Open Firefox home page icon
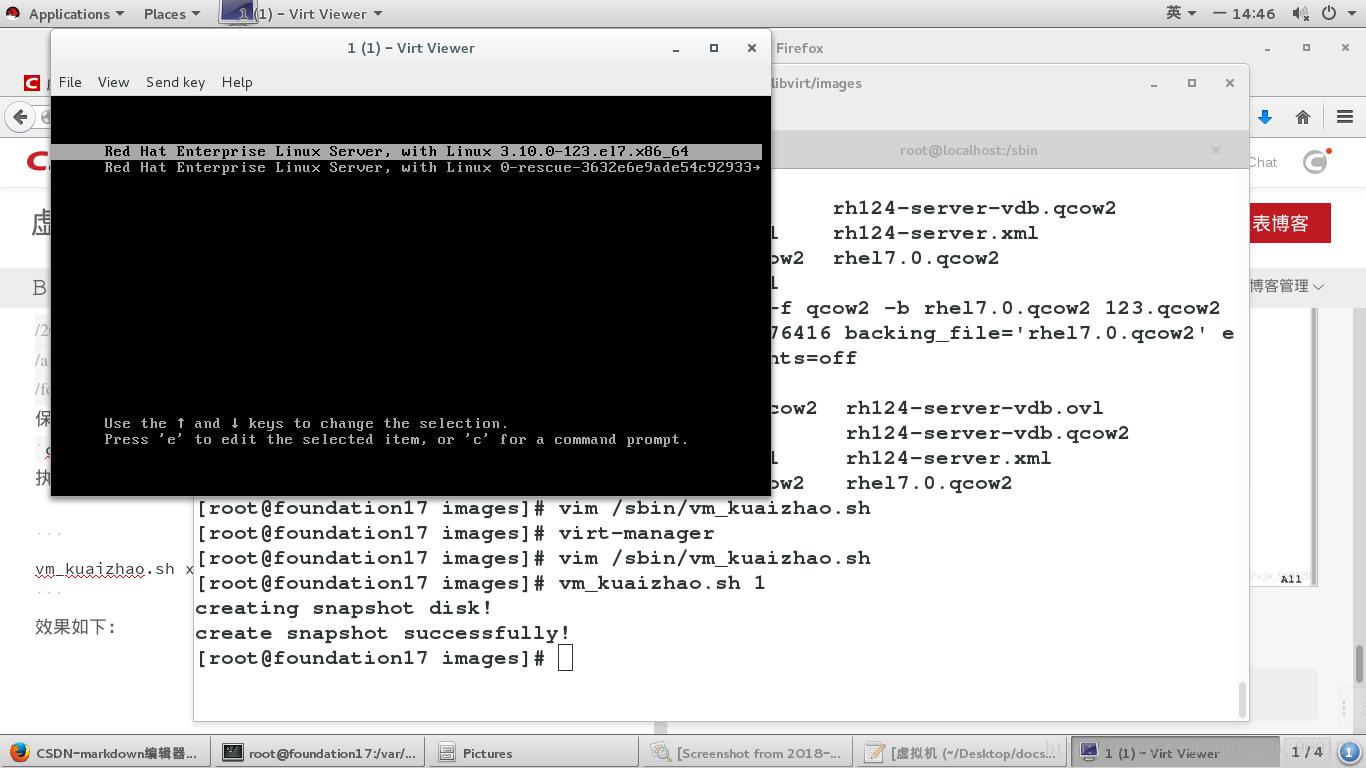1366x768 pixels. [x=1303, y=117]
